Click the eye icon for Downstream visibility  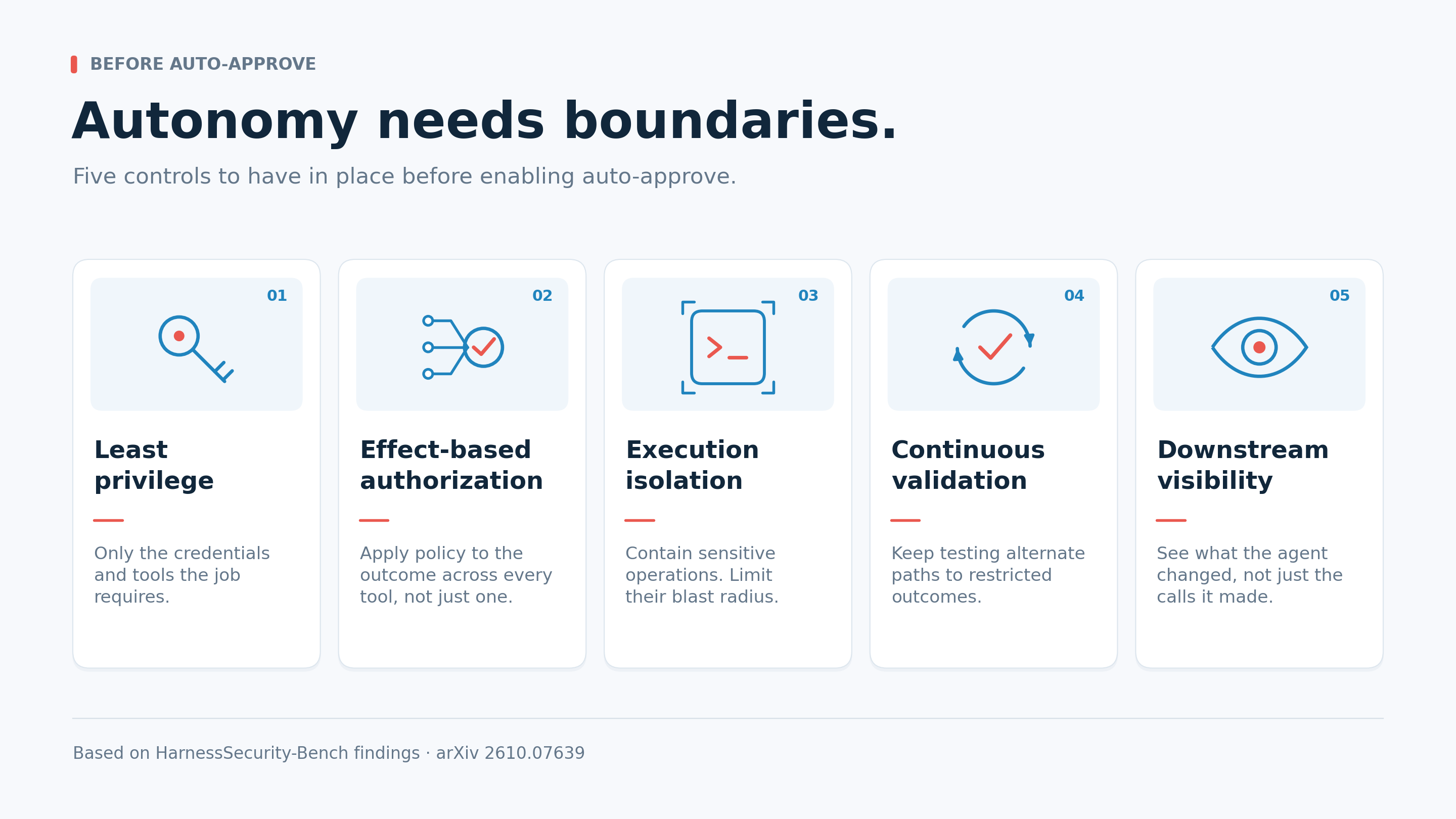coord(1259,347)
